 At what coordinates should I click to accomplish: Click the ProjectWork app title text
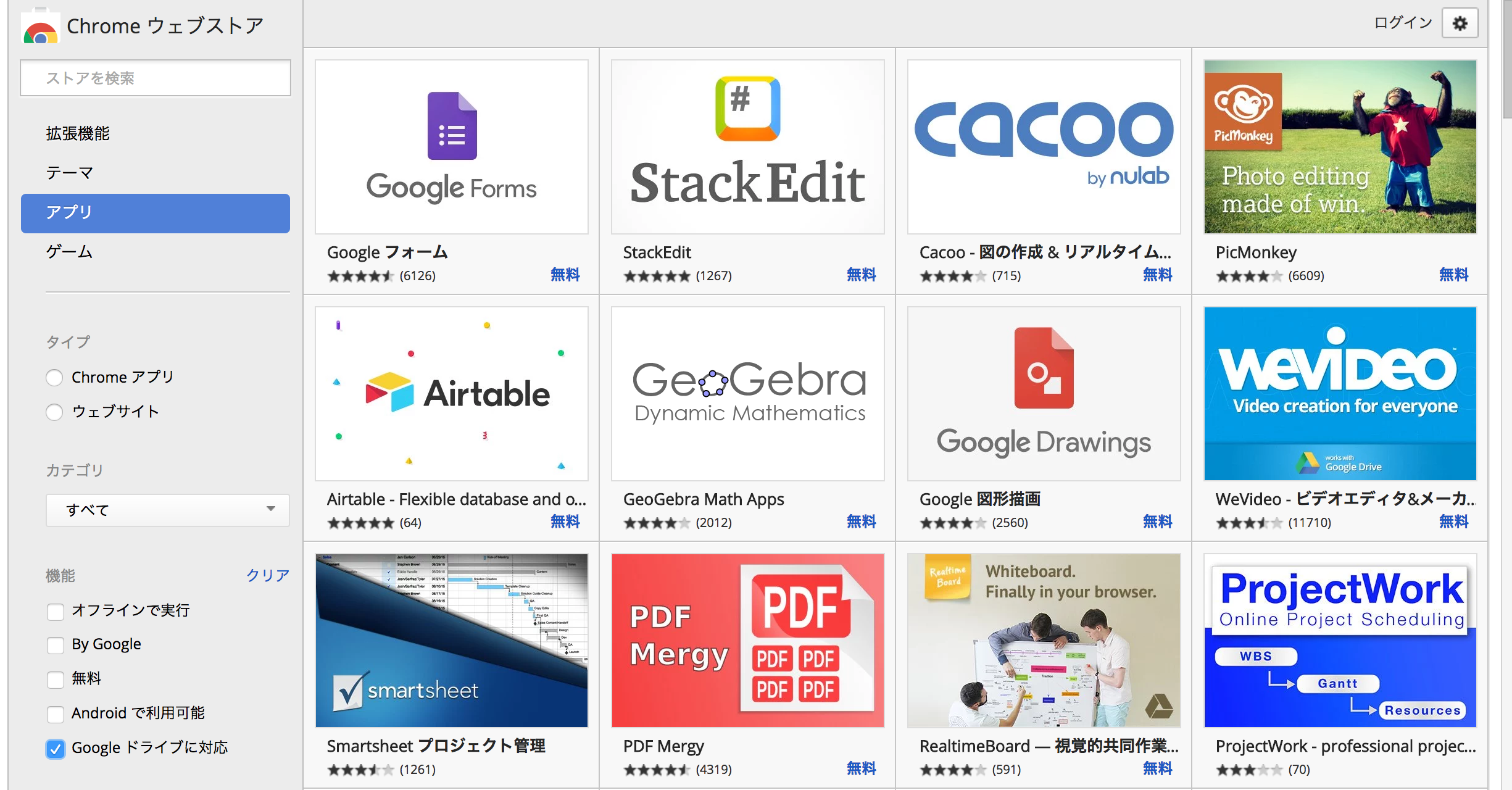(x=1346, y=746)
